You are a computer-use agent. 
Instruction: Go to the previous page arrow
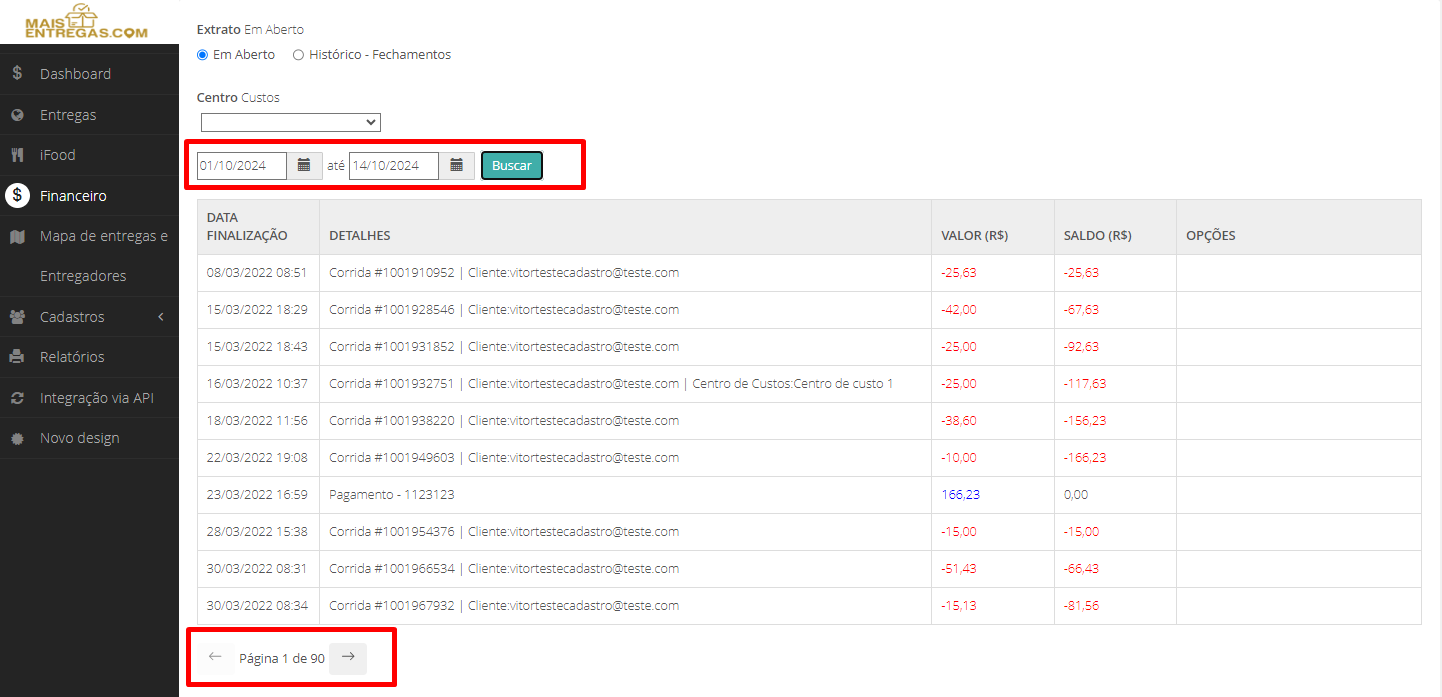point(215,657)
